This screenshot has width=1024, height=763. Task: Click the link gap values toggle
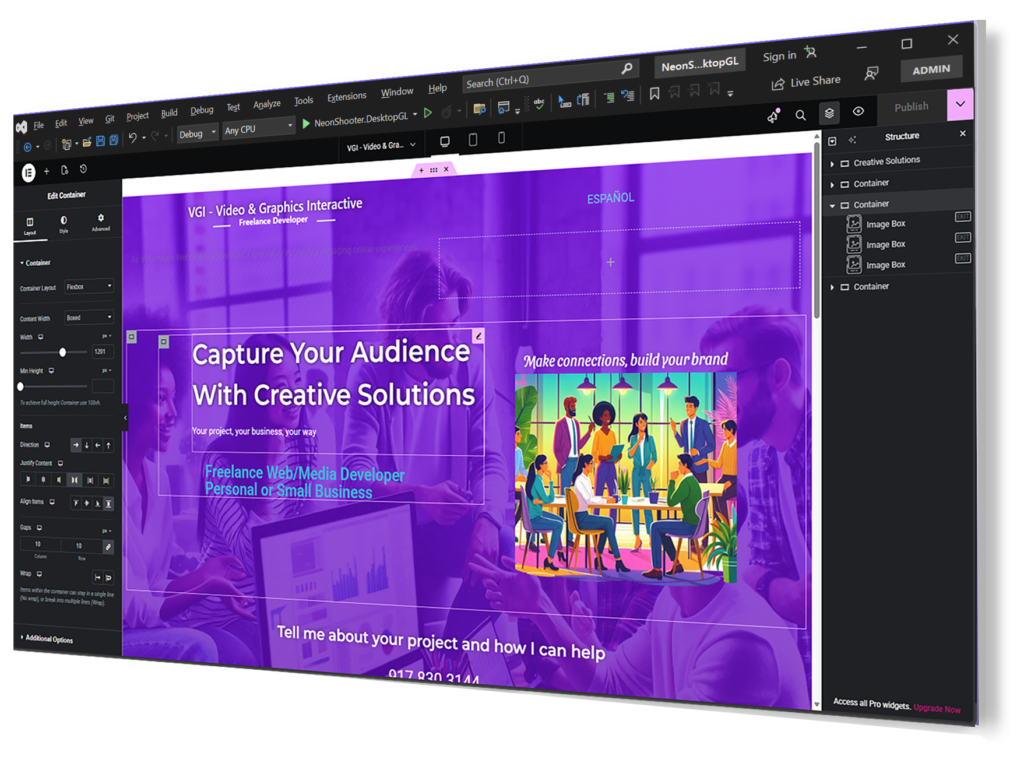108,547
